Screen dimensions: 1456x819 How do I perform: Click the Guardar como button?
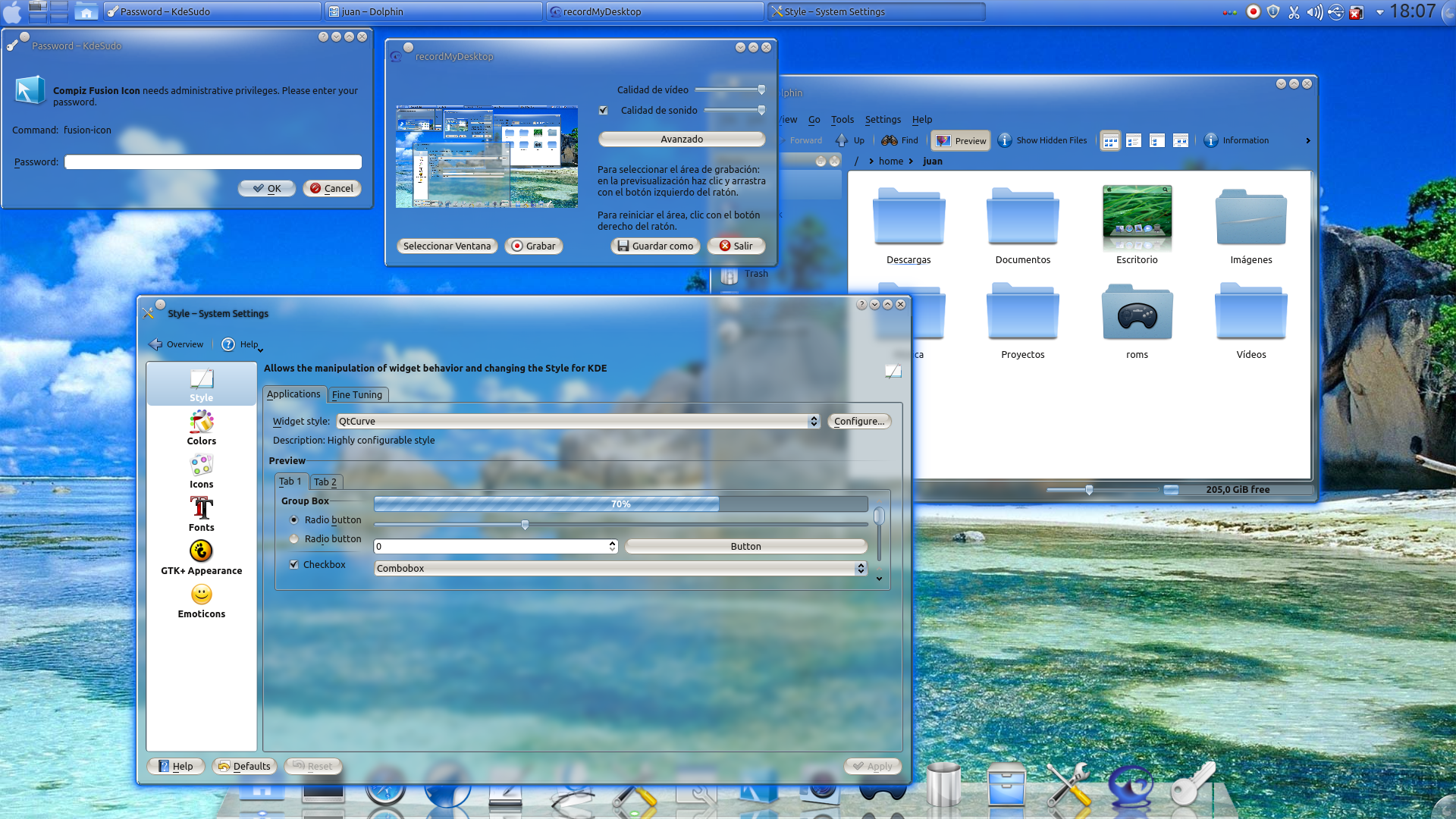coord(655,246)
